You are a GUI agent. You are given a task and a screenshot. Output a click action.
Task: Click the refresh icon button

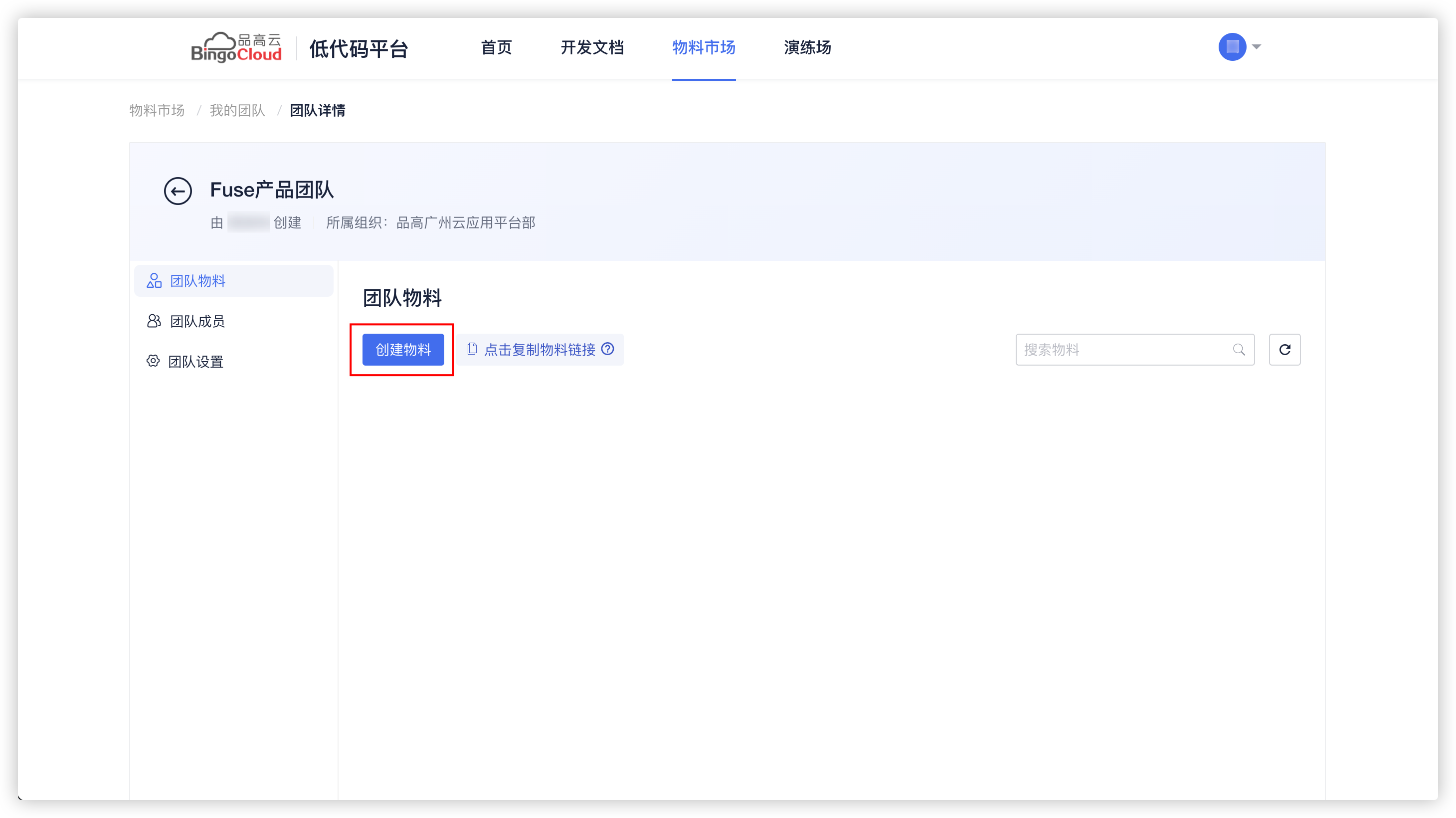pyautogui.click(x=1284, y=349)
